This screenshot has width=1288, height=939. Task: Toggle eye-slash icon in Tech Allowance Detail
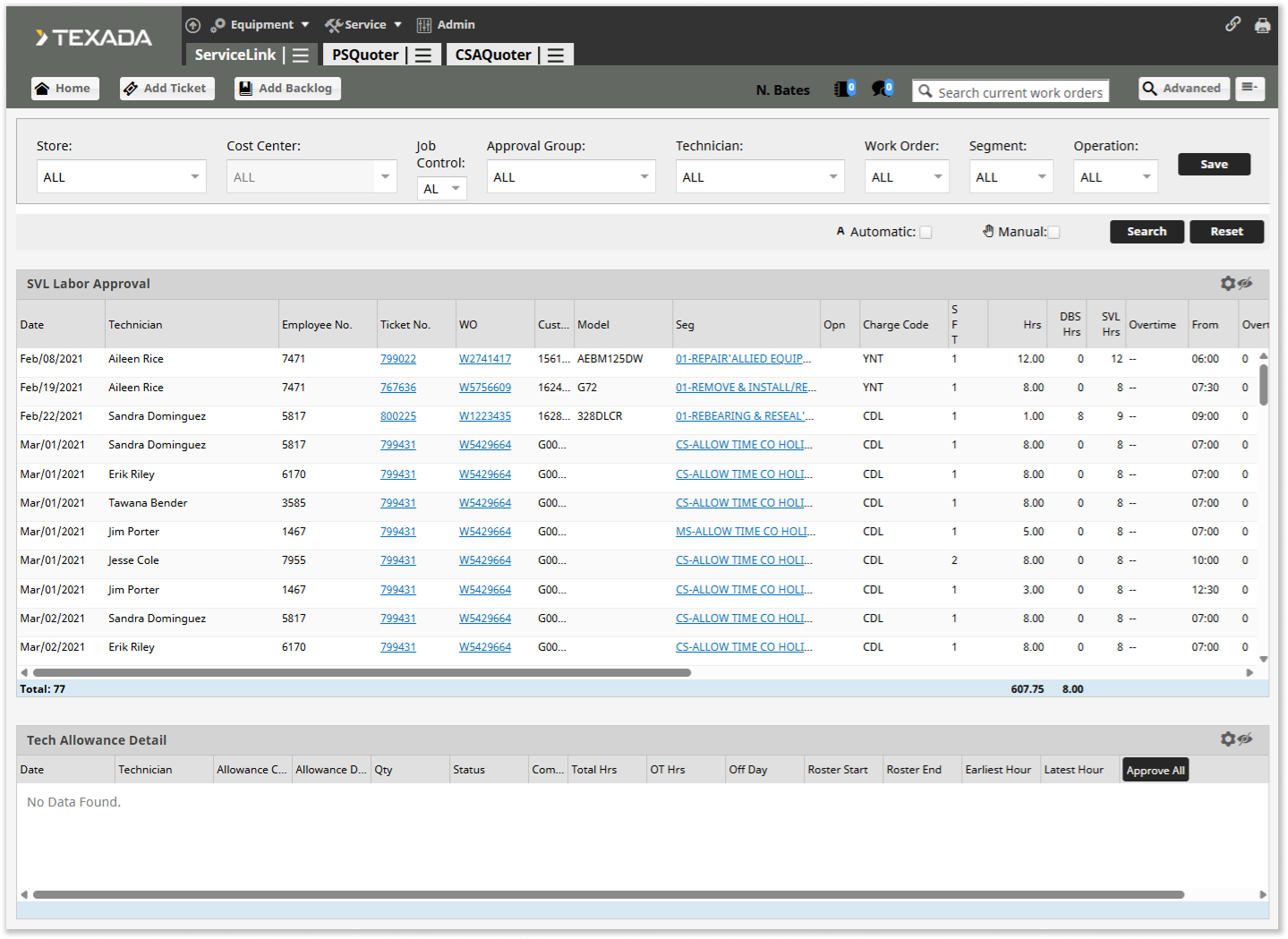1245,739
